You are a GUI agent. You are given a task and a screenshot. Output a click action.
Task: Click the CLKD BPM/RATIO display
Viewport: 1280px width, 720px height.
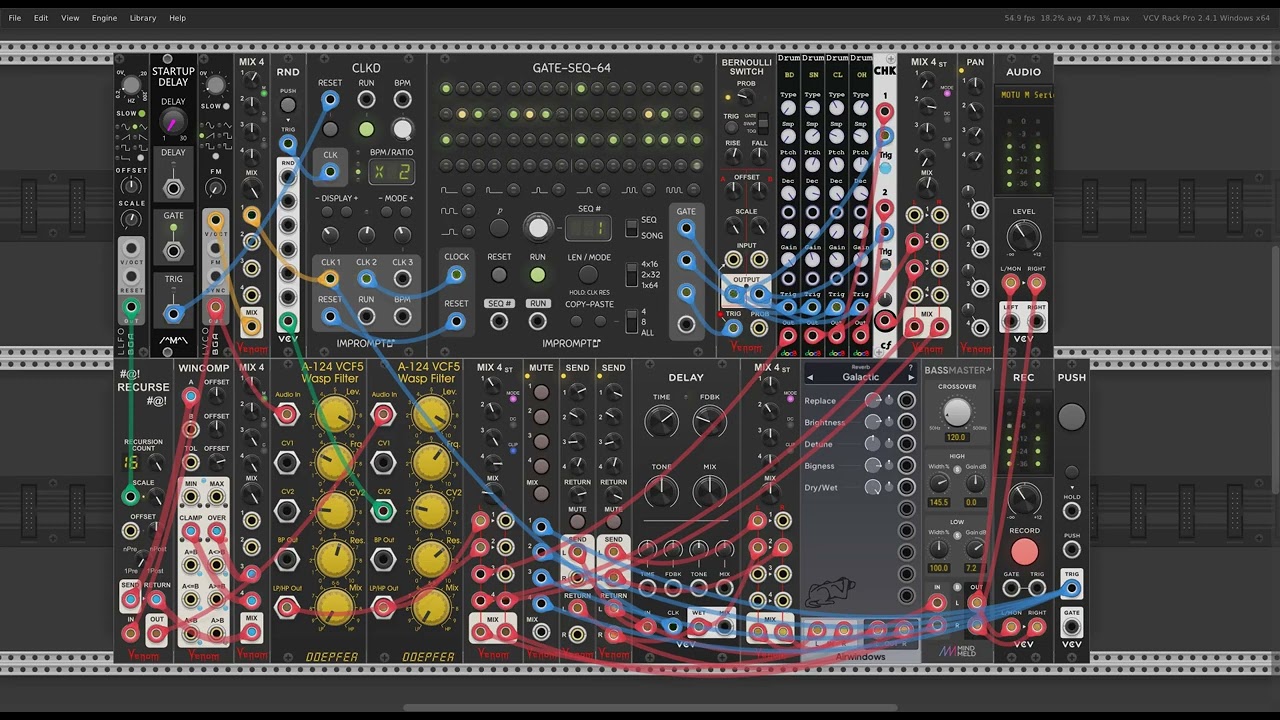392,172
